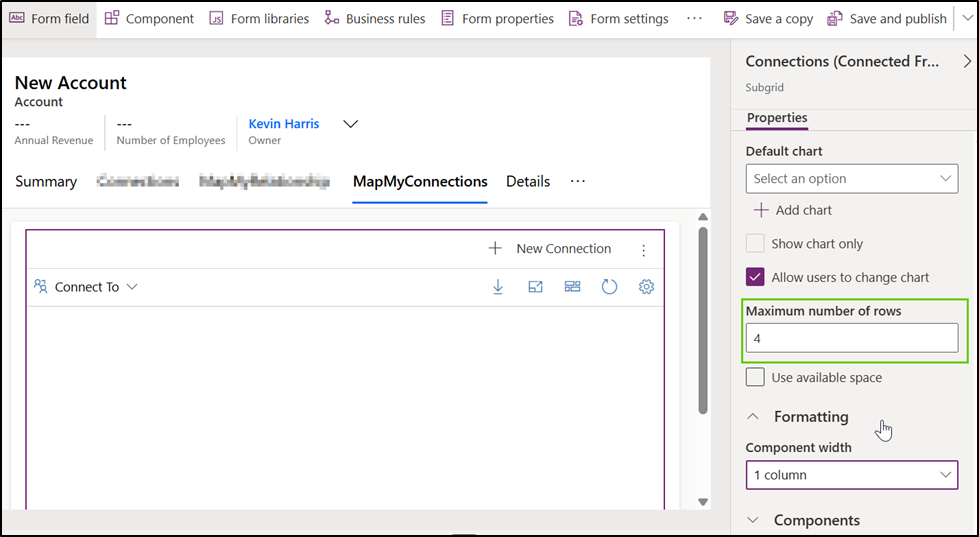Screen dimensions: 979x537
Task: Click the Add chart button
Action: 792,211
